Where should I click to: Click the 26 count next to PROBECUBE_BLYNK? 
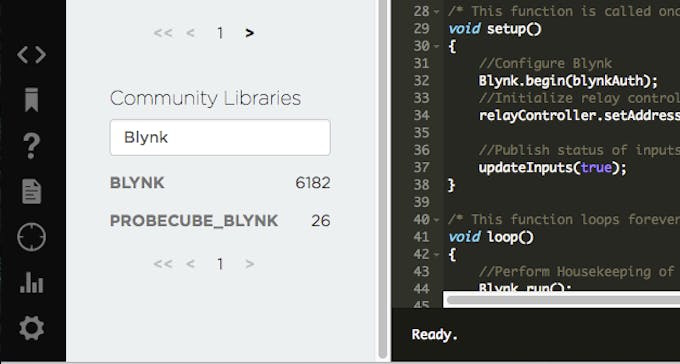321,221
